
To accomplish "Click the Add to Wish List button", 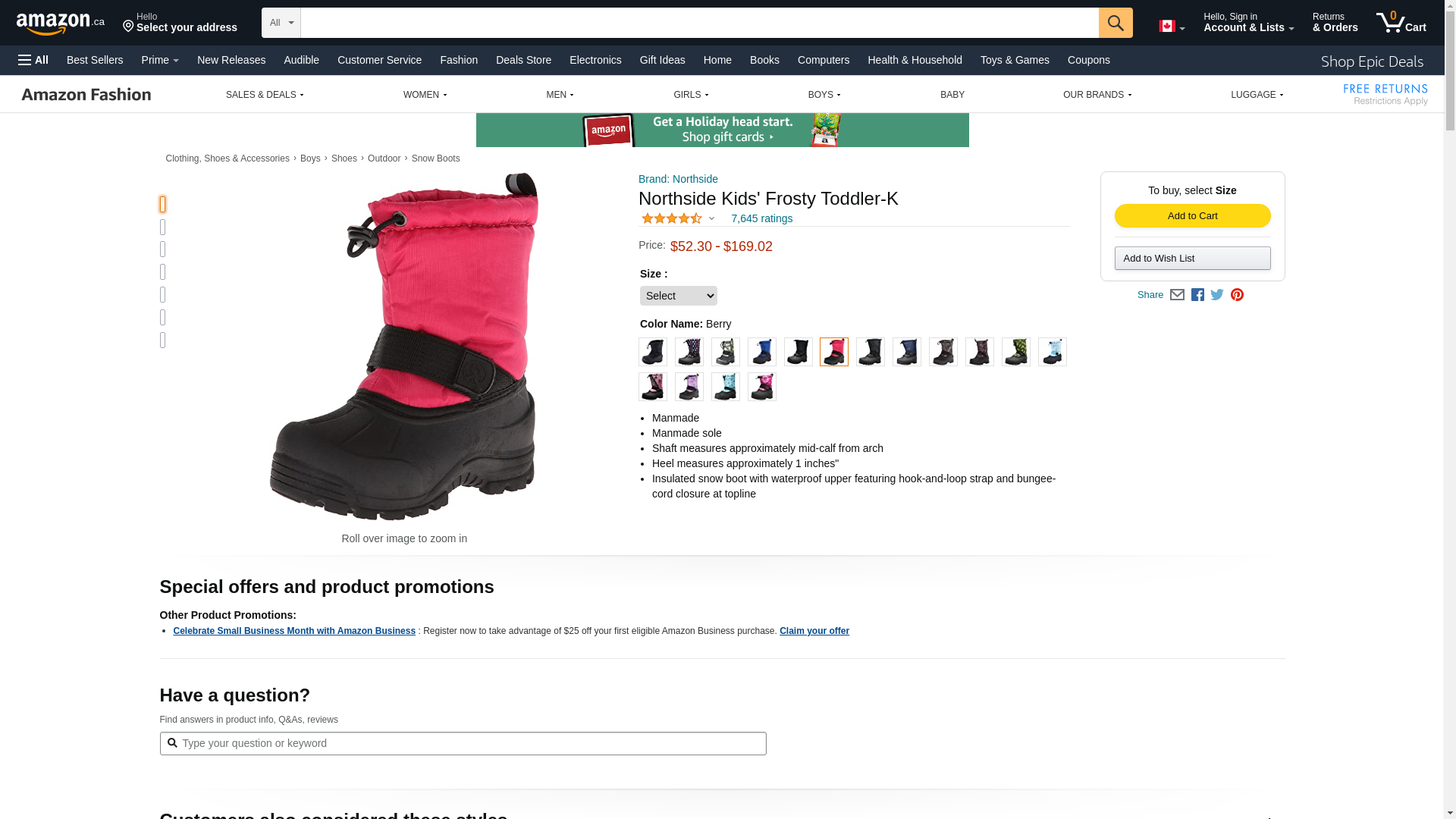I will 1193,259.
